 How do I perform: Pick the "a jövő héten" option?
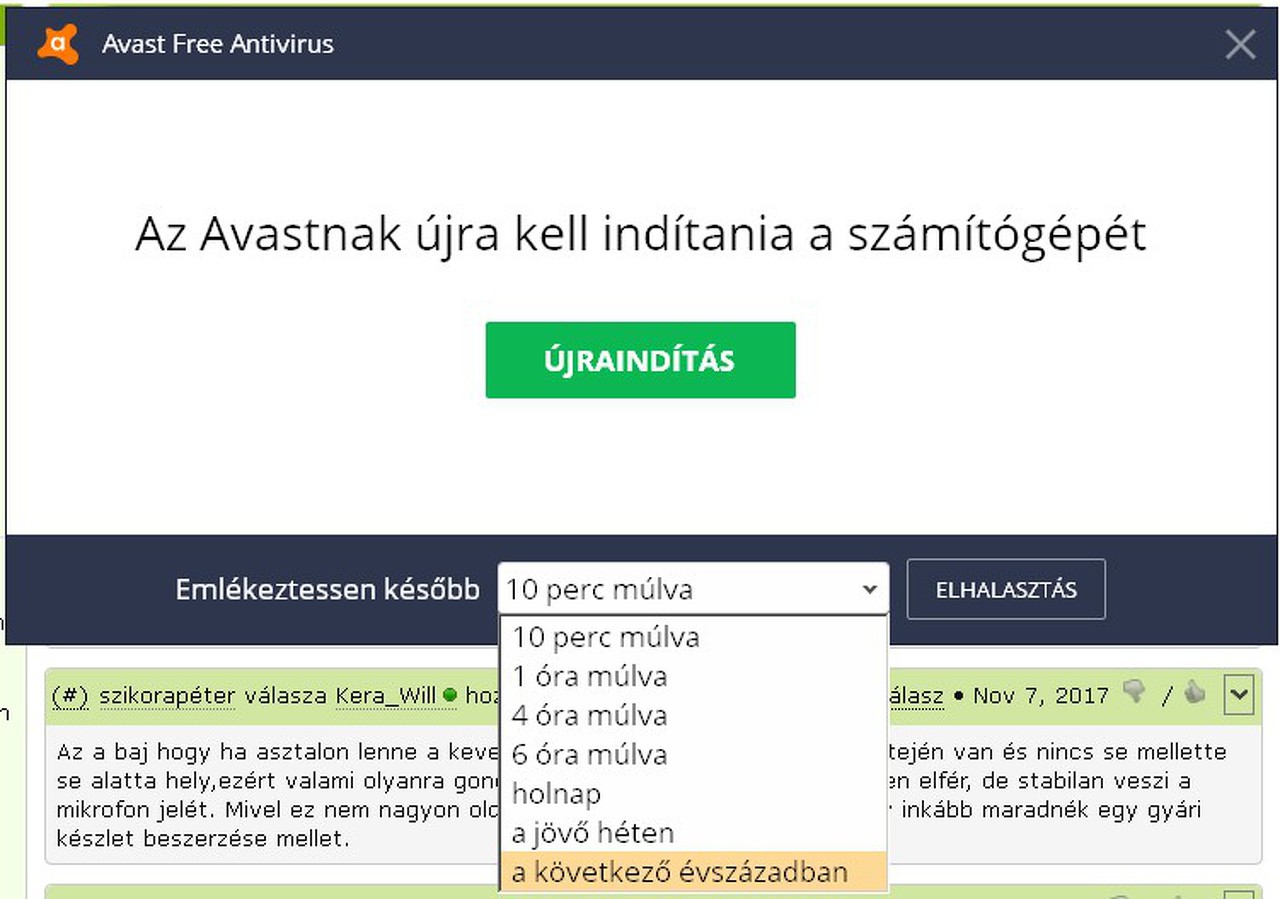[x=693, y=832]
